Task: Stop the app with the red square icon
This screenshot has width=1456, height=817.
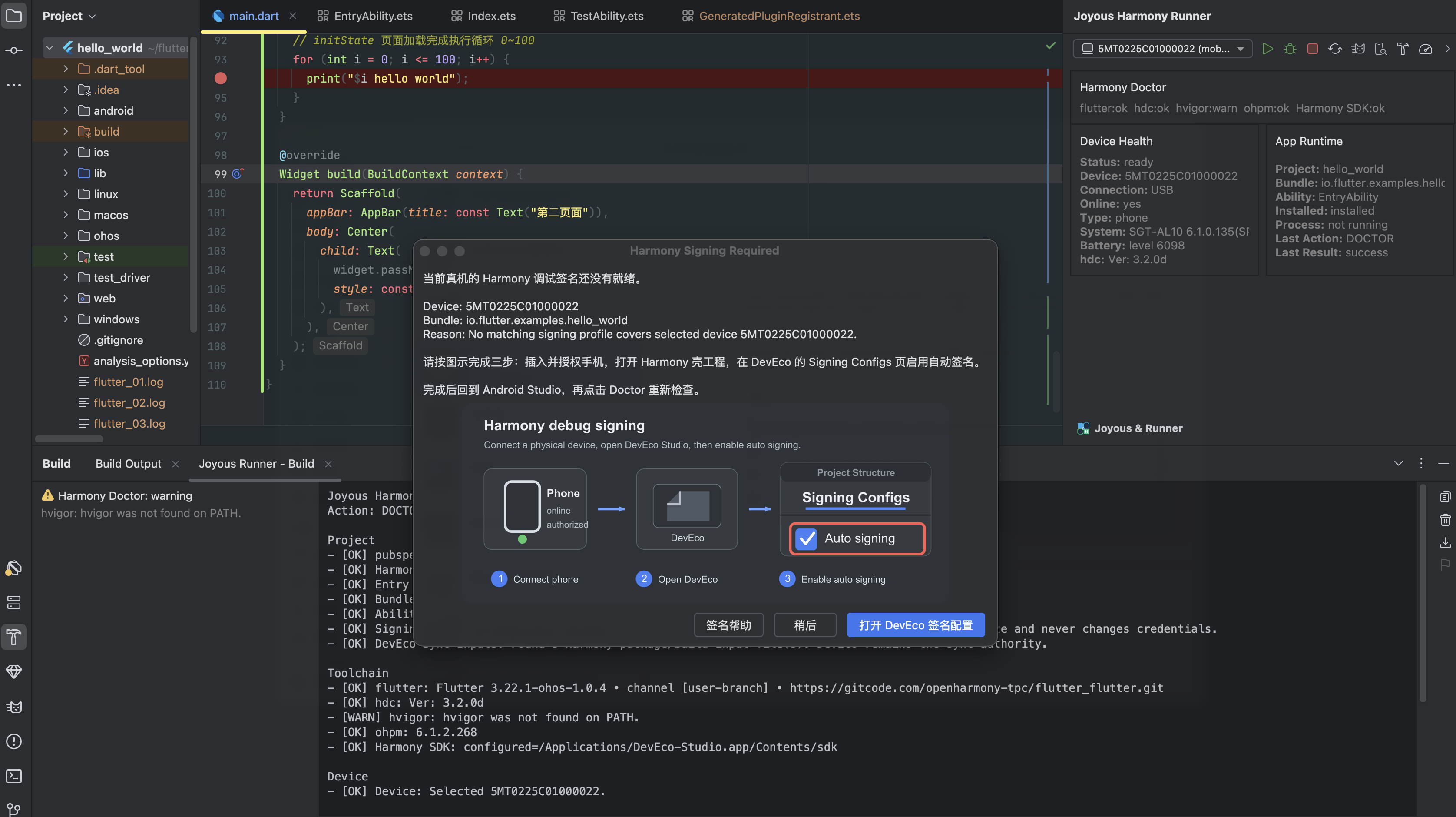Action: click(1312, 49)
